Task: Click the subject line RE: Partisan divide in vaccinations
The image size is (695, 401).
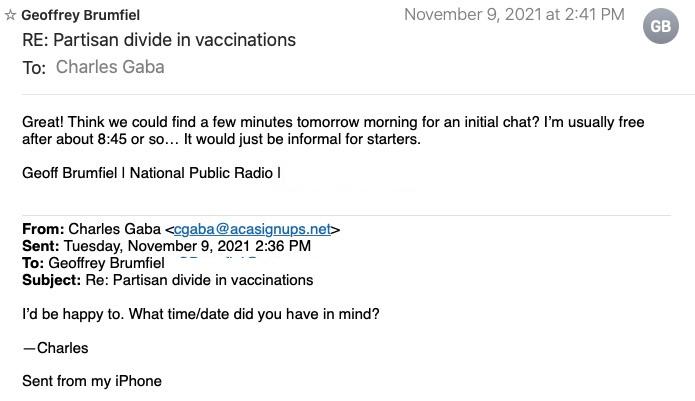Action: point(159,40)
